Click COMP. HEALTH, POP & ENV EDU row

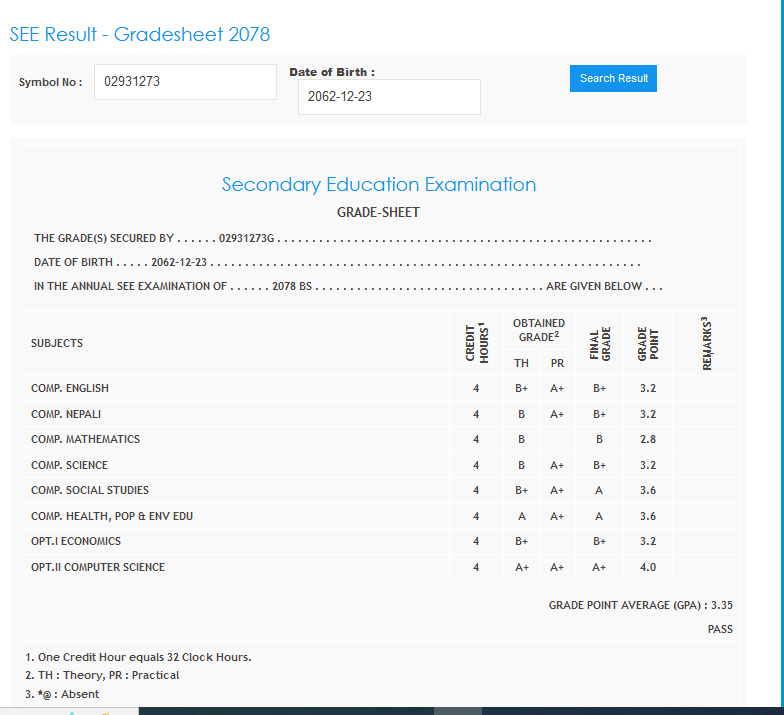tap(112, 516)
